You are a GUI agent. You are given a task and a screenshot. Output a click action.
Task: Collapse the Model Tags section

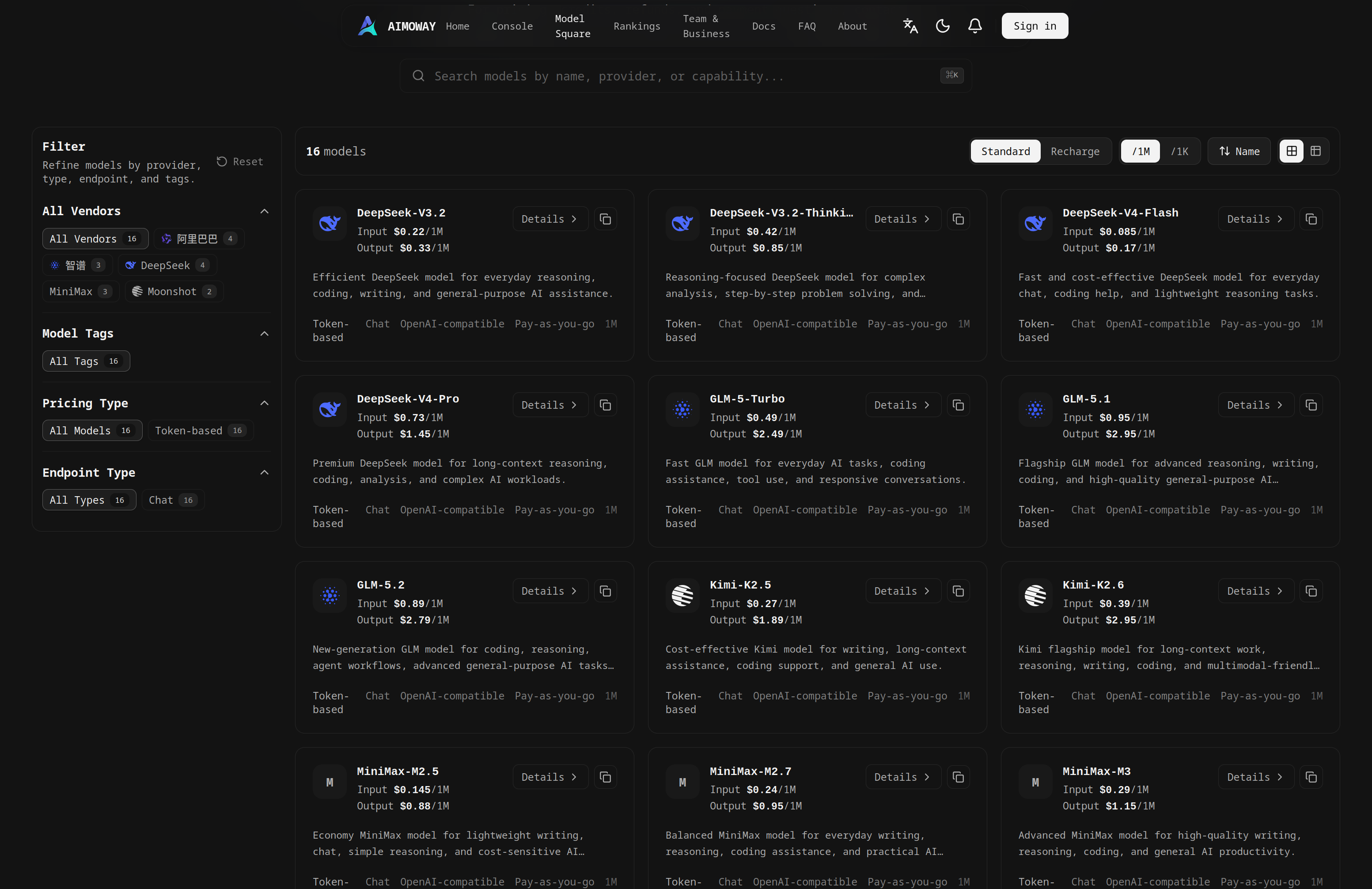point(264,334)
